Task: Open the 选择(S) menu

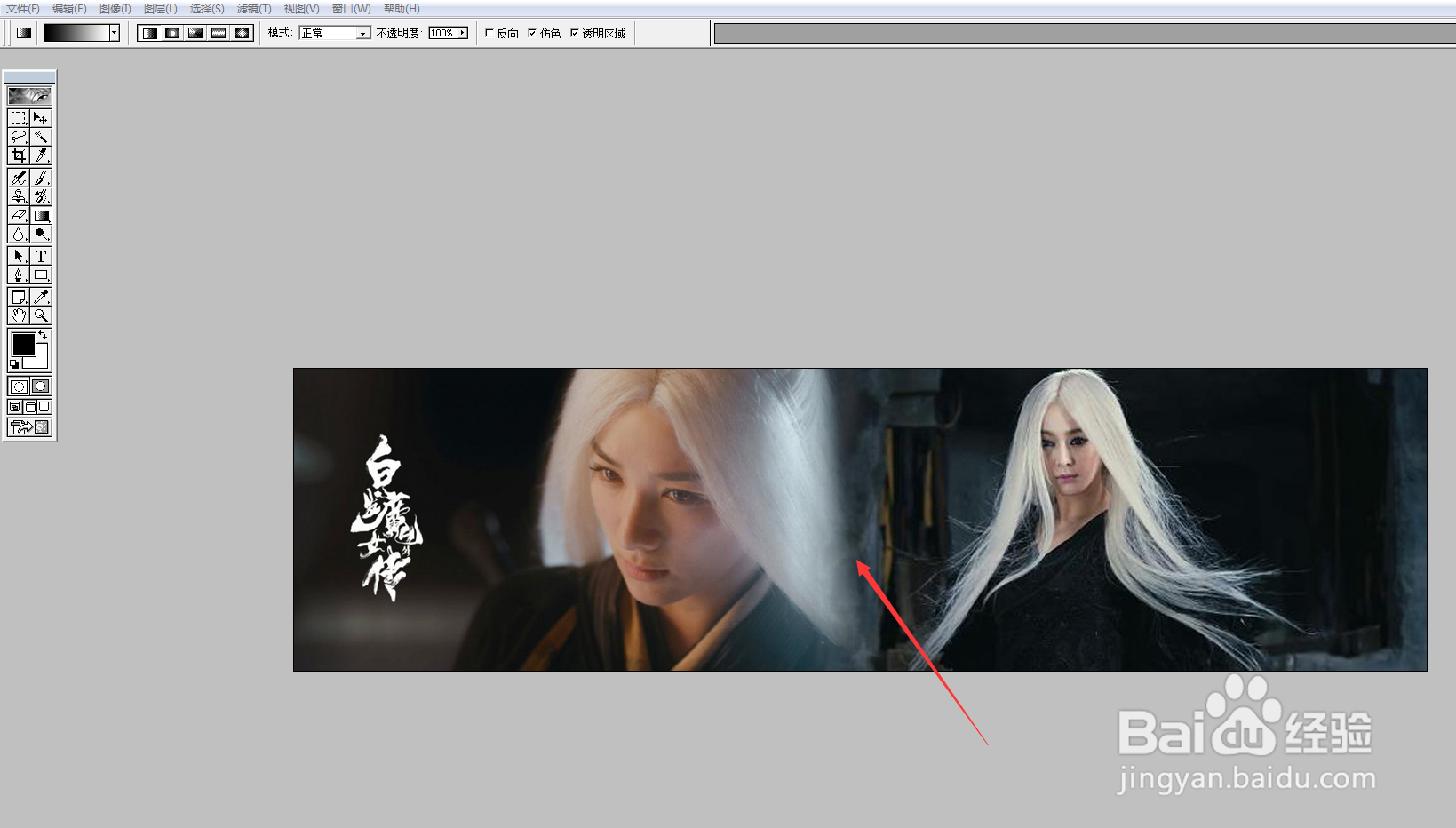Action: point(207,9)
